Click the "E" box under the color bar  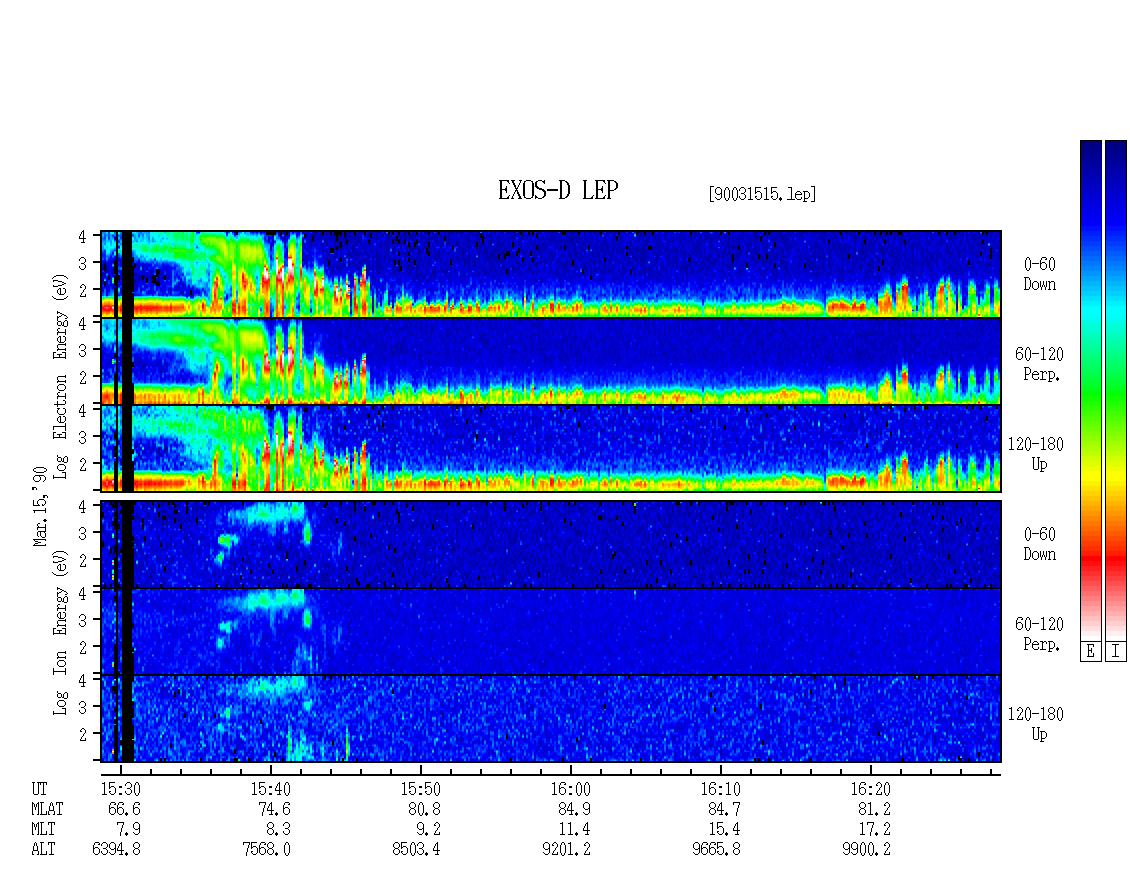1090,651
